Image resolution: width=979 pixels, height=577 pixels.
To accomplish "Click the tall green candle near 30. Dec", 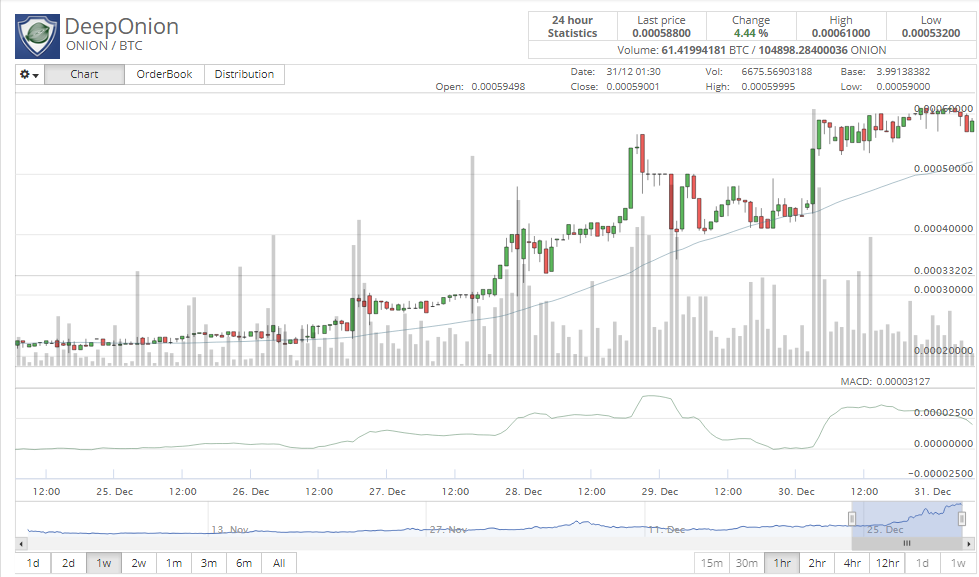I will (x=812, y=177).
